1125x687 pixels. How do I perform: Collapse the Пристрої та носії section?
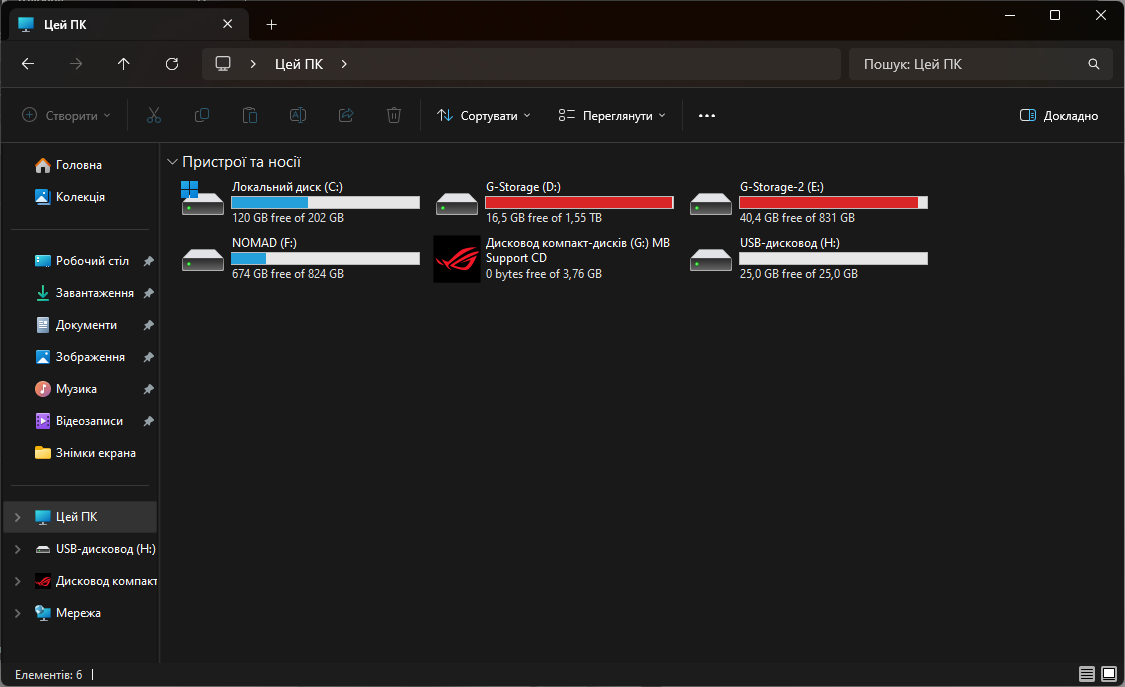[x=172, y=161]
